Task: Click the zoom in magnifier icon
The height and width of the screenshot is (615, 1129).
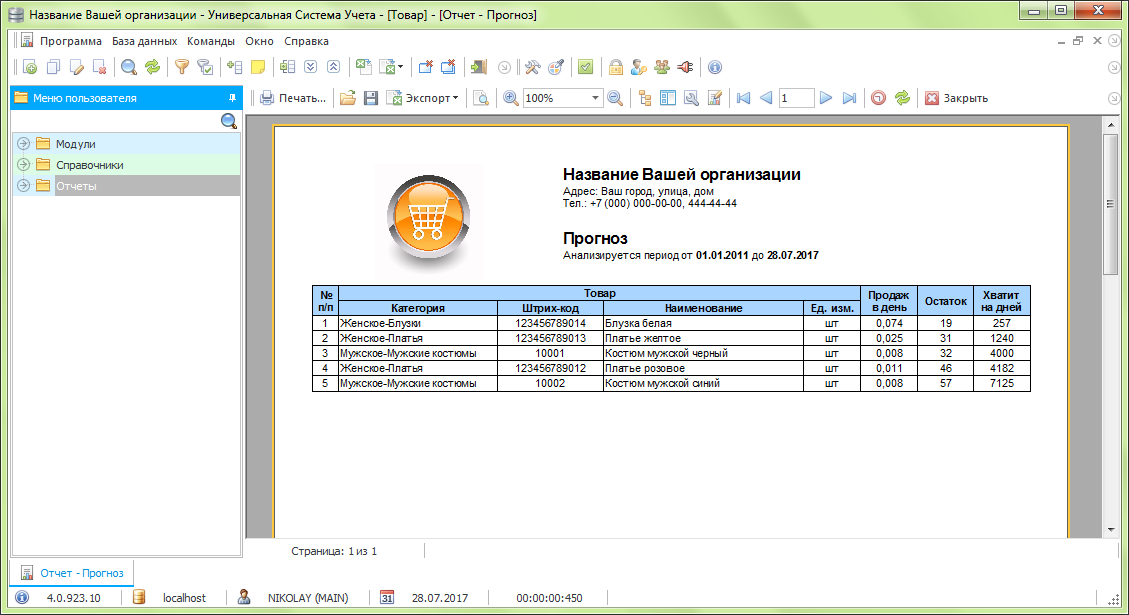Action: pyautogui.click(x=510, y=98)
